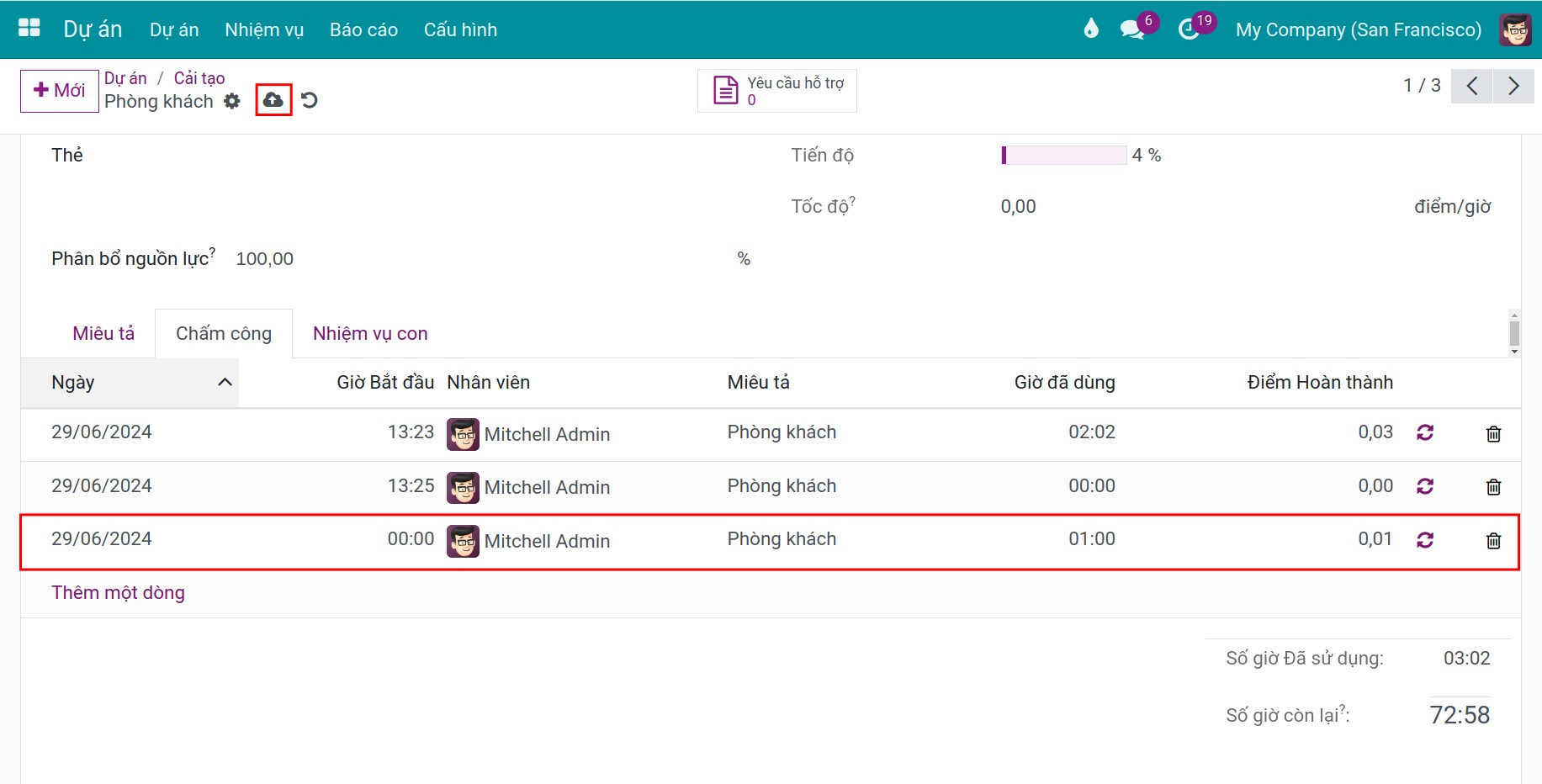Click Thêm một dòng link
This screenshot has height=784, width=1542.
(x=118, y=593)
